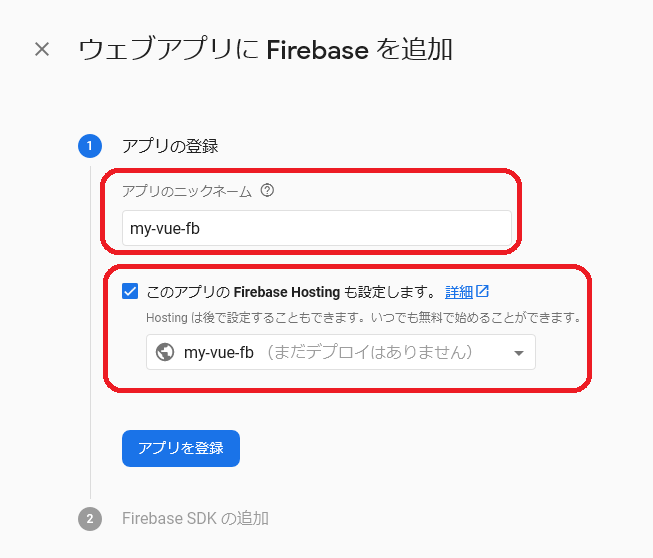The height and width of the screenshot is (558, 653).
Task: Open the アプリの登録 step header
Action: pos(170,146)
